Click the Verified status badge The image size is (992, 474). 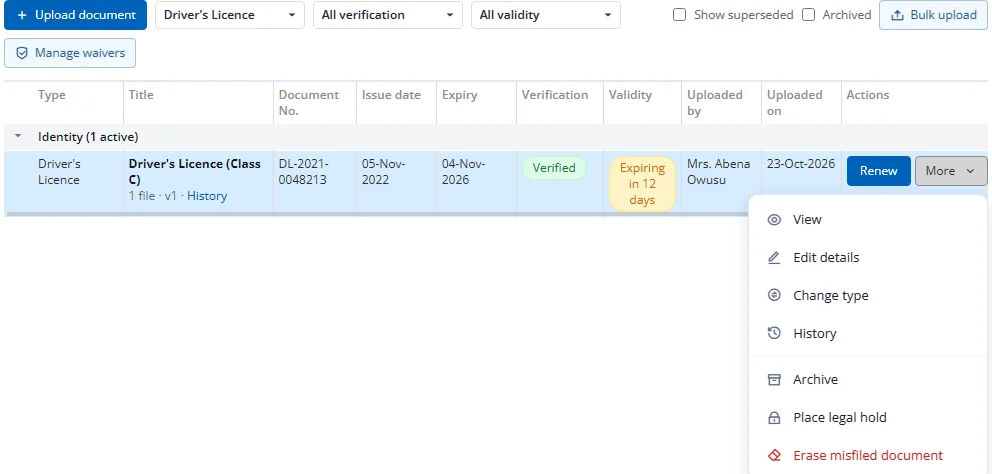tap(554, 168)
